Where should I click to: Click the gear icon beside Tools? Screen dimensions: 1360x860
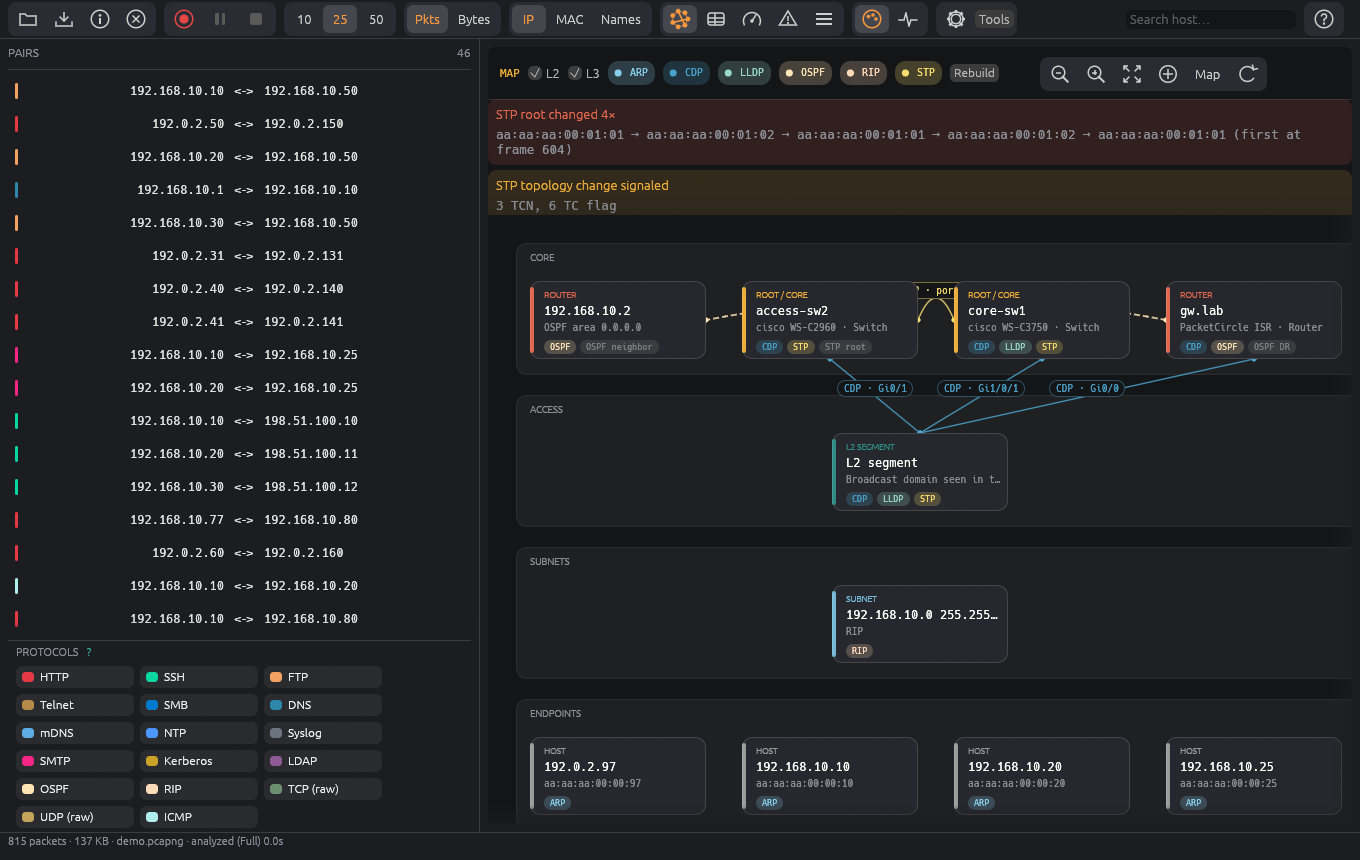tap(956, 19)
